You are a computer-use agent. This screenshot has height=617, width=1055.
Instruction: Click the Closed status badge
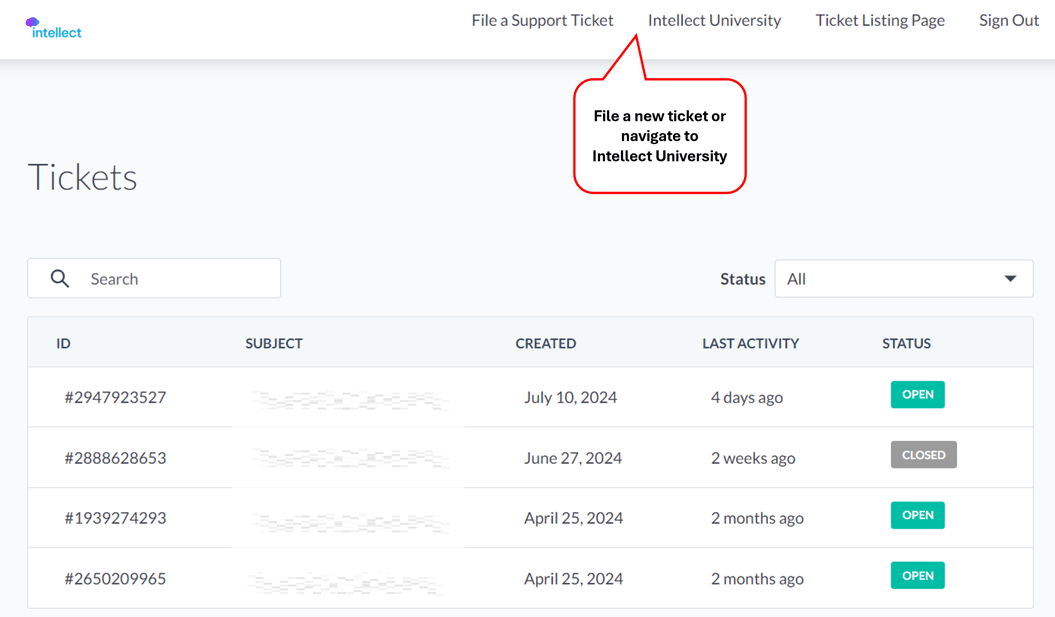click(923, 455)
